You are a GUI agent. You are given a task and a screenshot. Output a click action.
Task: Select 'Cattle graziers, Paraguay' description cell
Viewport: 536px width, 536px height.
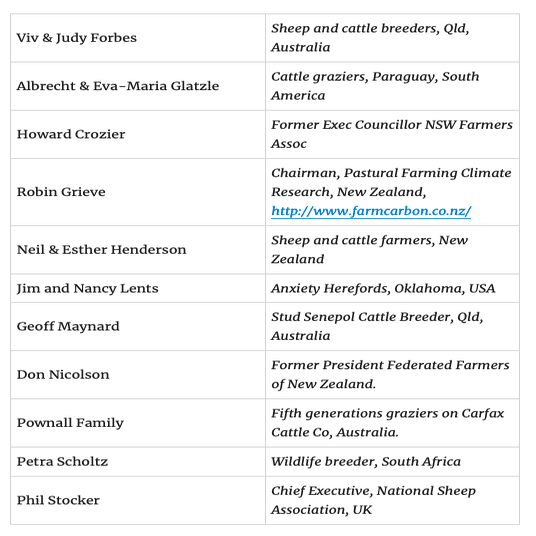point(392,86)
